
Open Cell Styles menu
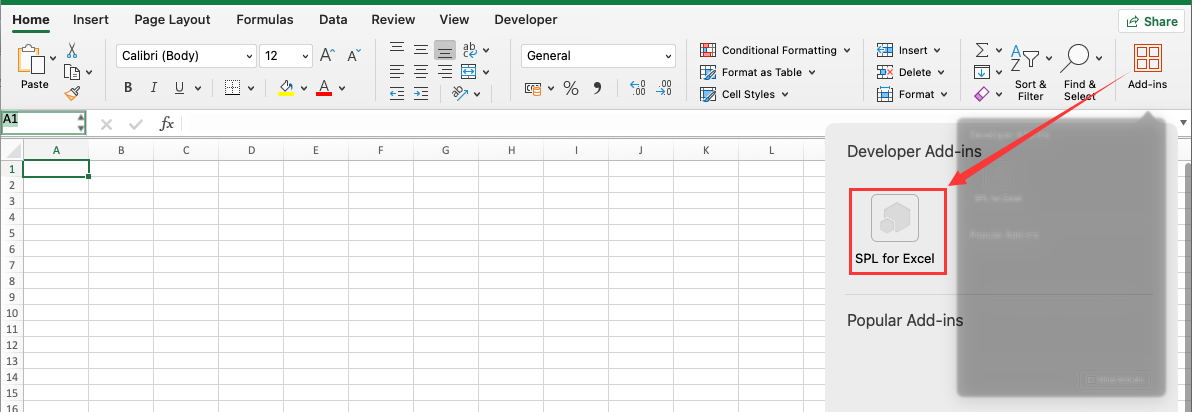[x=744, y=94]
